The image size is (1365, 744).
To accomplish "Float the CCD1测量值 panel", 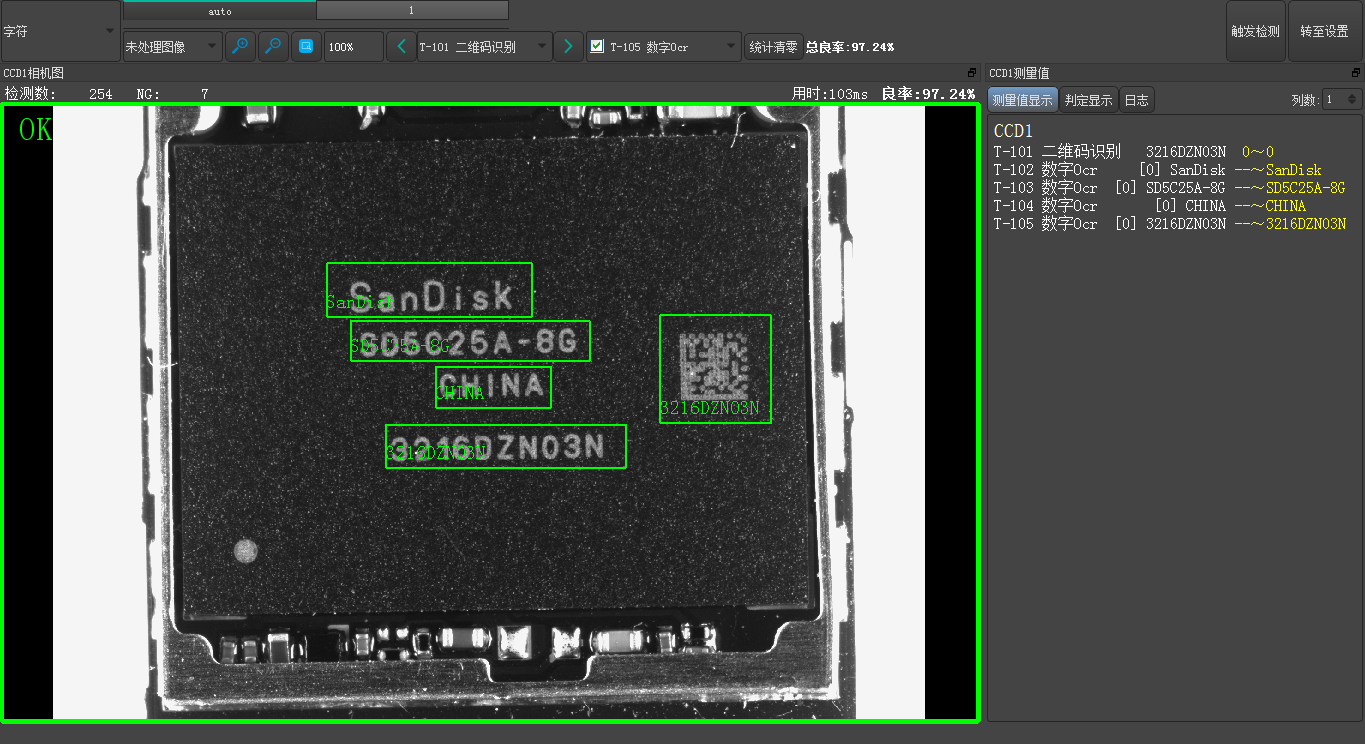I will [1355, 73].
